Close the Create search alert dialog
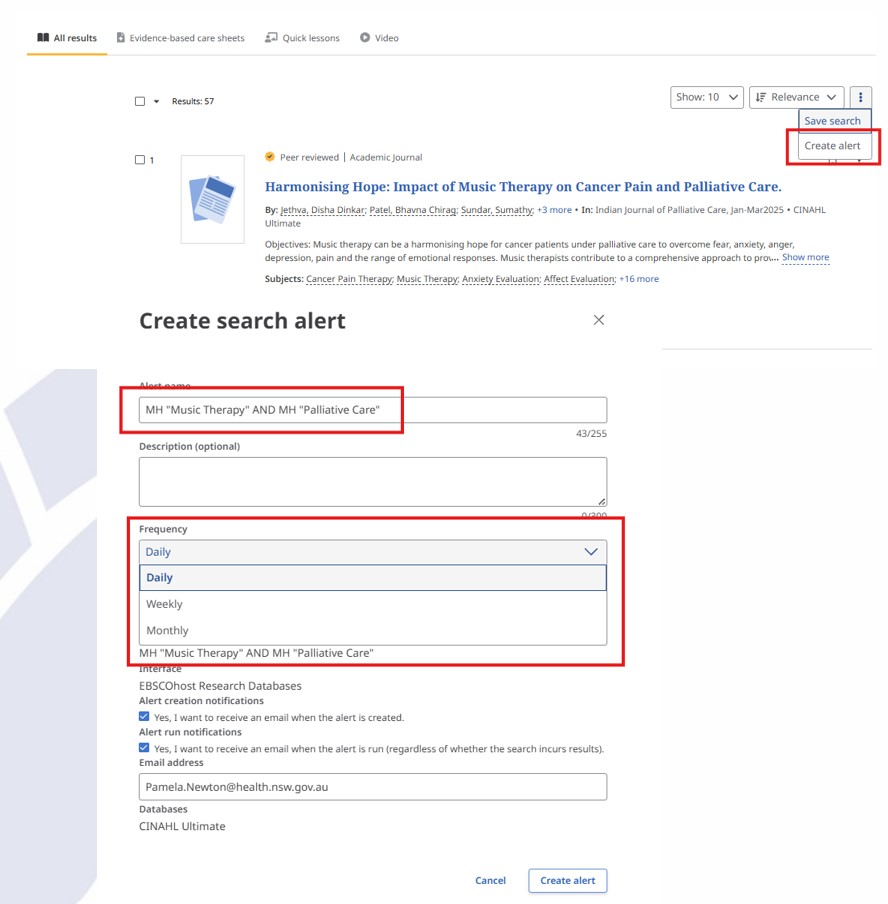The width and height of the screenshot is (888, 904). tap(599, 320)
